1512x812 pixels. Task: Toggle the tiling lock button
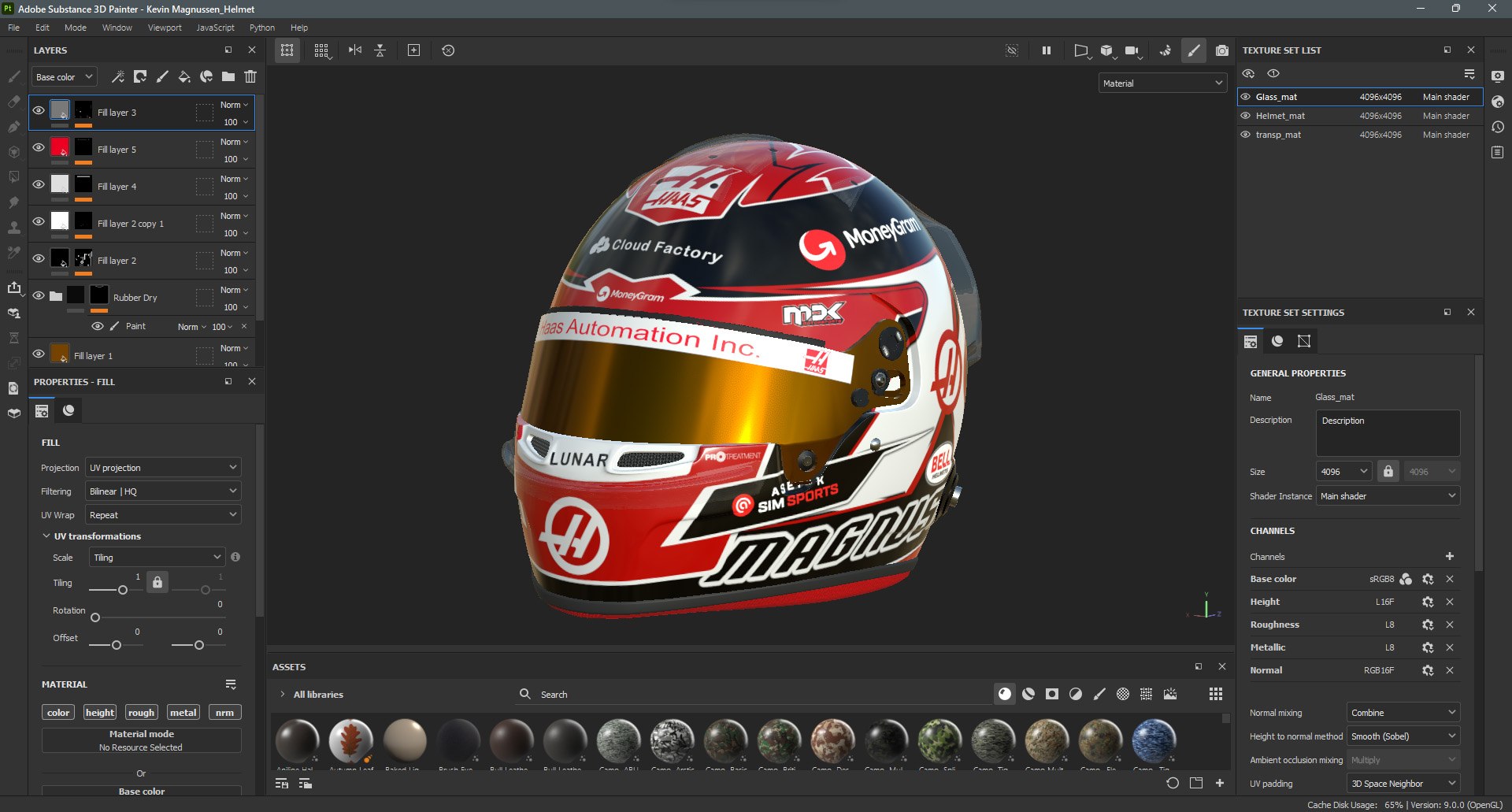[x=157, y=583]
